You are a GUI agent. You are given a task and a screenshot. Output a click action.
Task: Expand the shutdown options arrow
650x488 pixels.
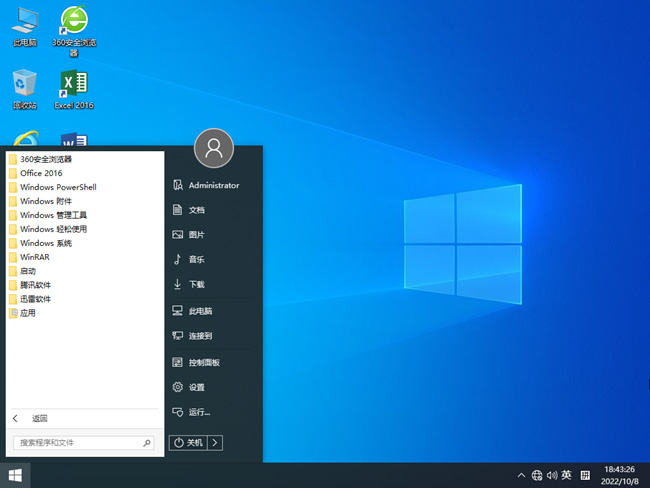click(215, 443)
